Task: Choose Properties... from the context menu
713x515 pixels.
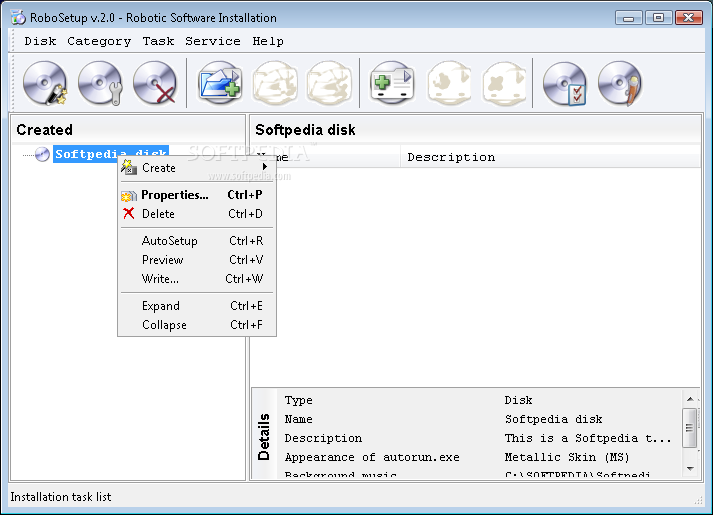Action: tap(196, 195)
